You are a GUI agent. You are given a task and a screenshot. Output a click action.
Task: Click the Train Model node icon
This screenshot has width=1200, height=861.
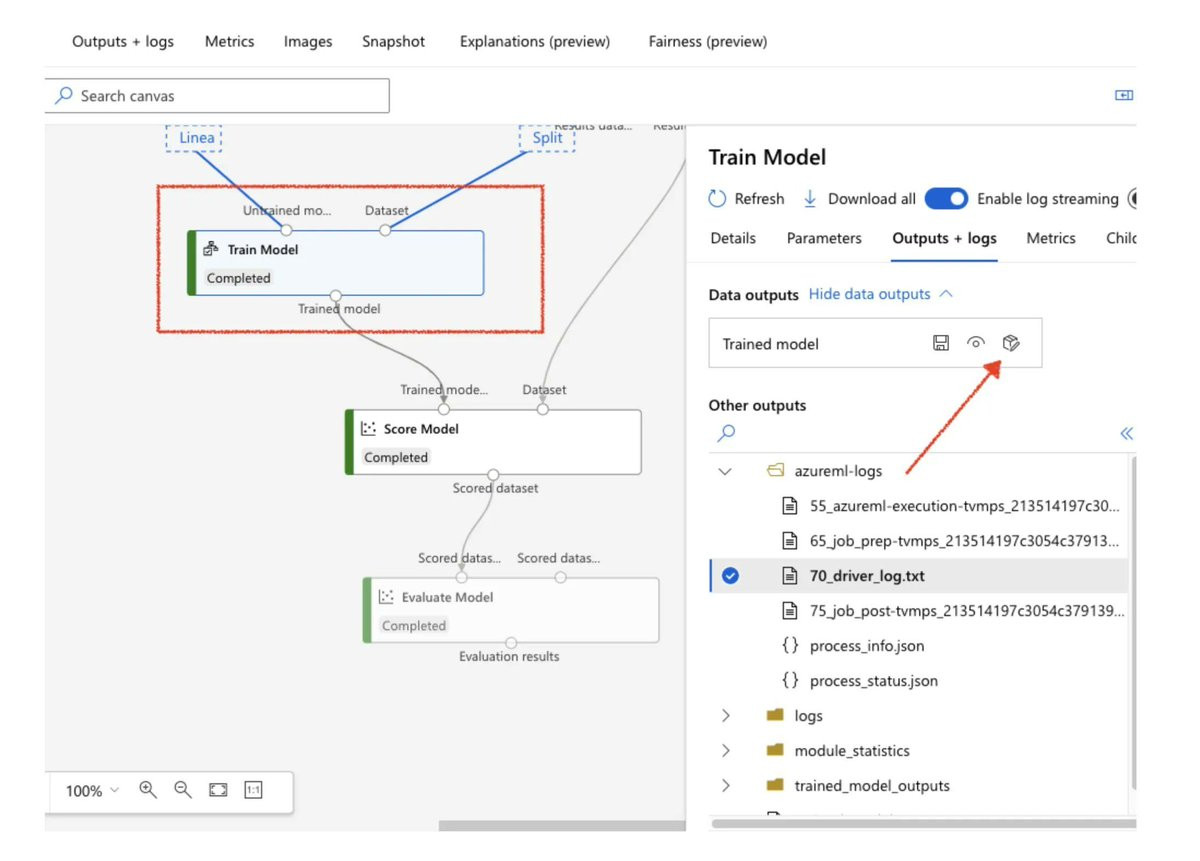[x=211, y=249]
